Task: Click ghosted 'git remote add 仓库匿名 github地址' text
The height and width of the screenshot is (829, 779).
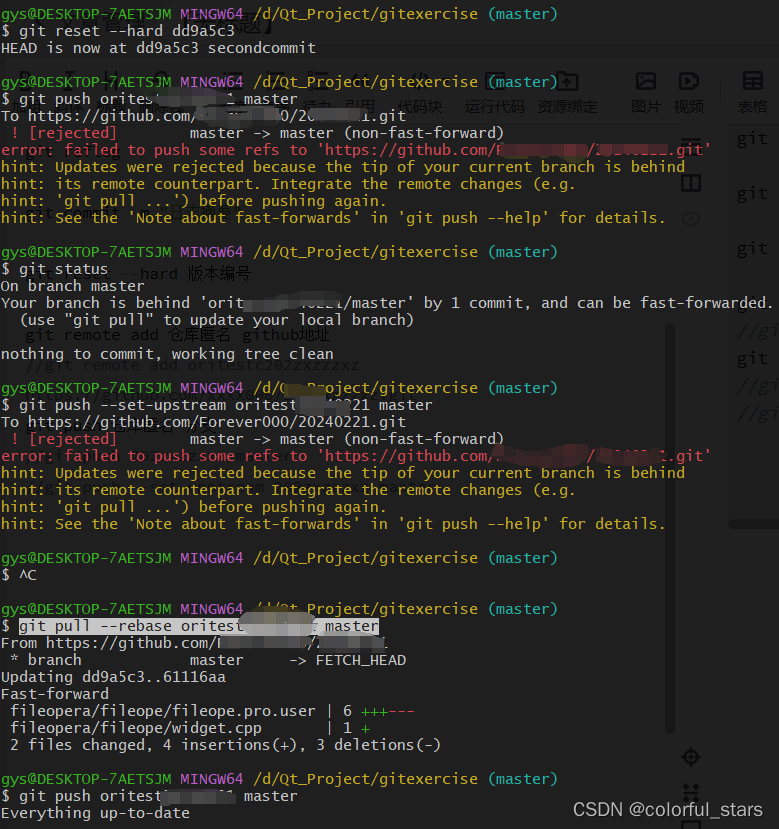Action: tap(178, 335)
